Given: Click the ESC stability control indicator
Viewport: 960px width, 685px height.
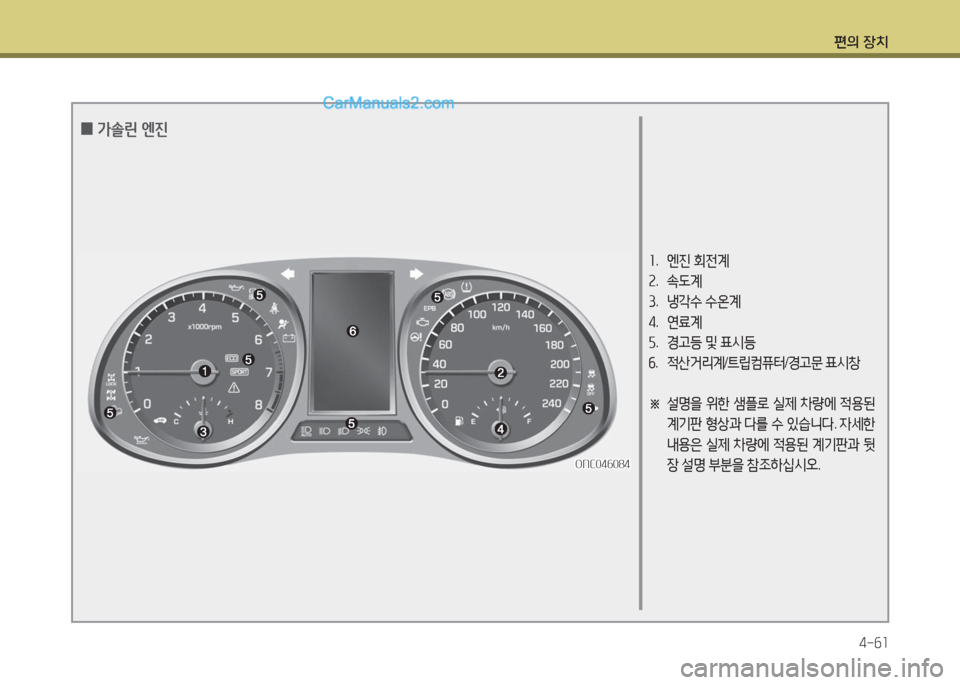Looking at the screenshot, I should [x=591, y=374].
